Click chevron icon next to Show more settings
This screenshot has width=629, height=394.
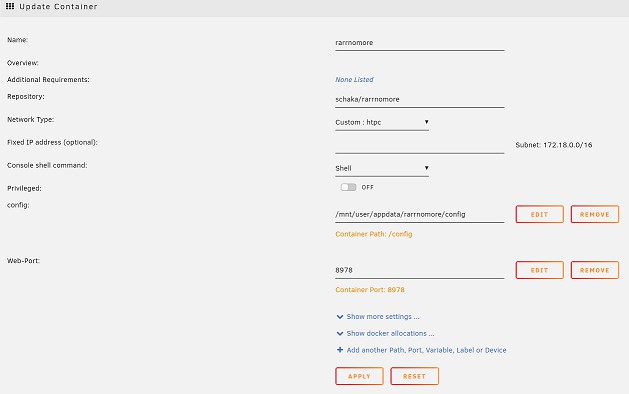(340, 317)
